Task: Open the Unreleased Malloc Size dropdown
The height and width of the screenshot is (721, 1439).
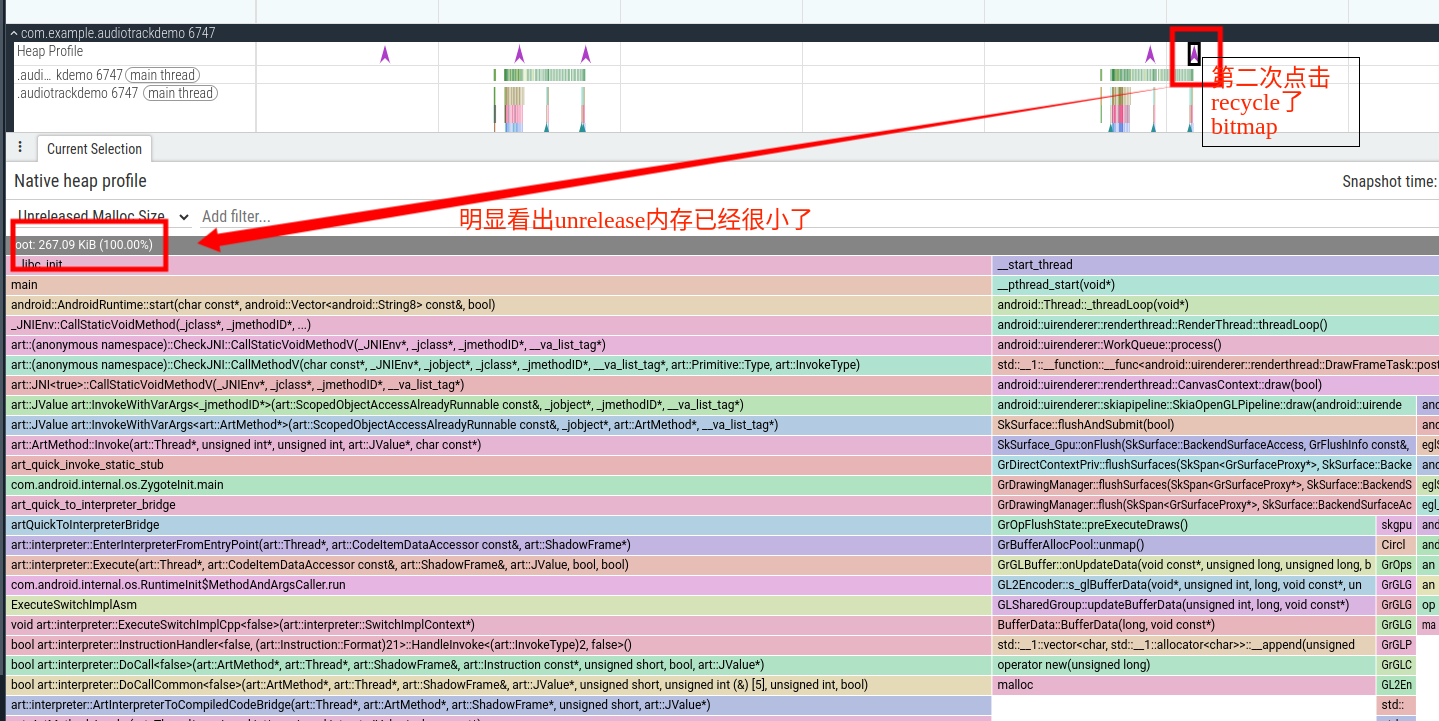Action: tap(102, 216)
